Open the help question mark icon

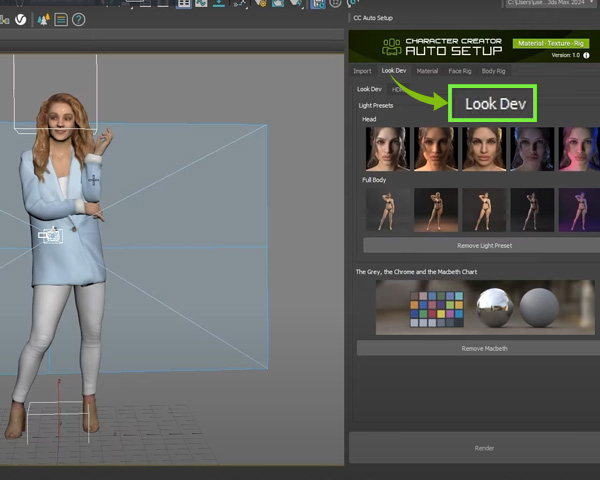click(78, 20)
